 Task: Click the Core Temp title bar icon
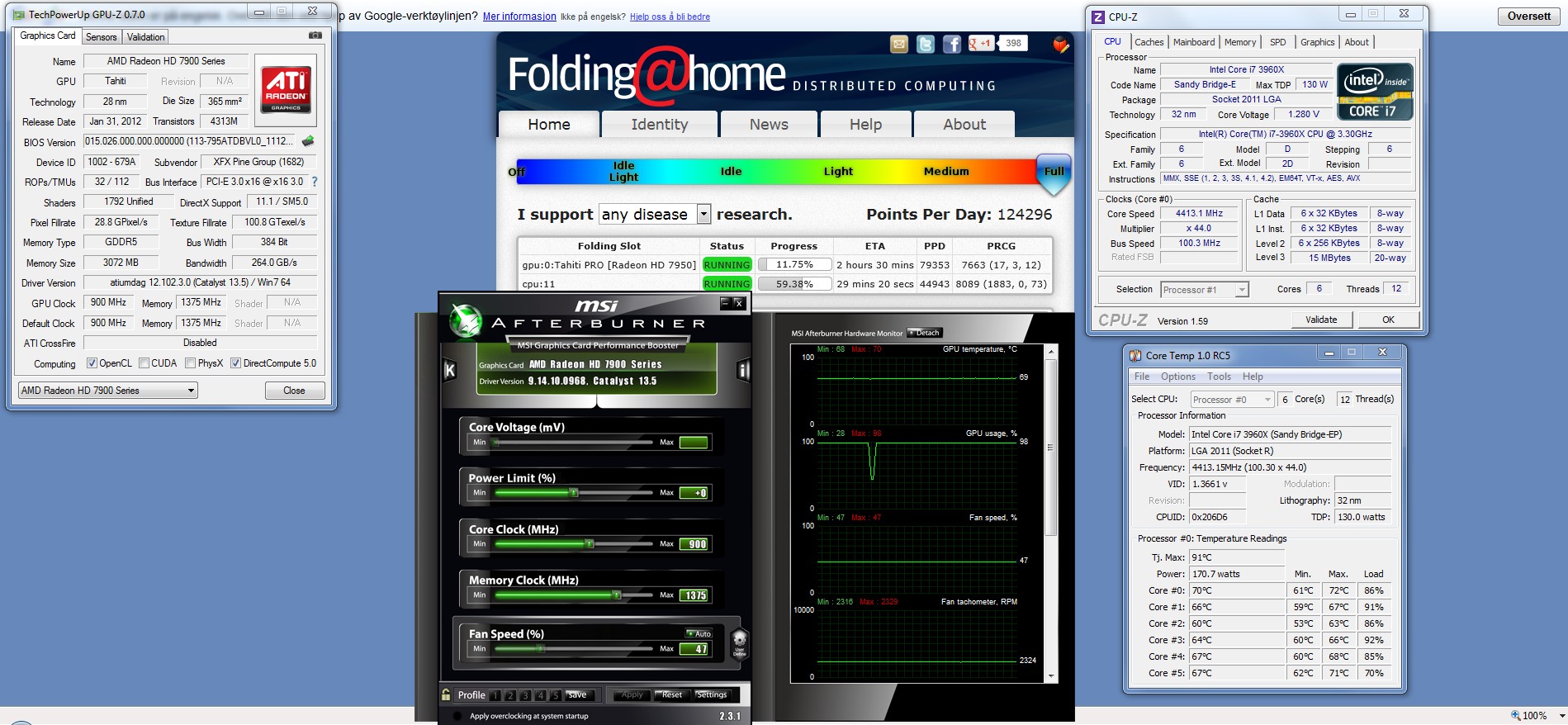(x=1135, y=355)
